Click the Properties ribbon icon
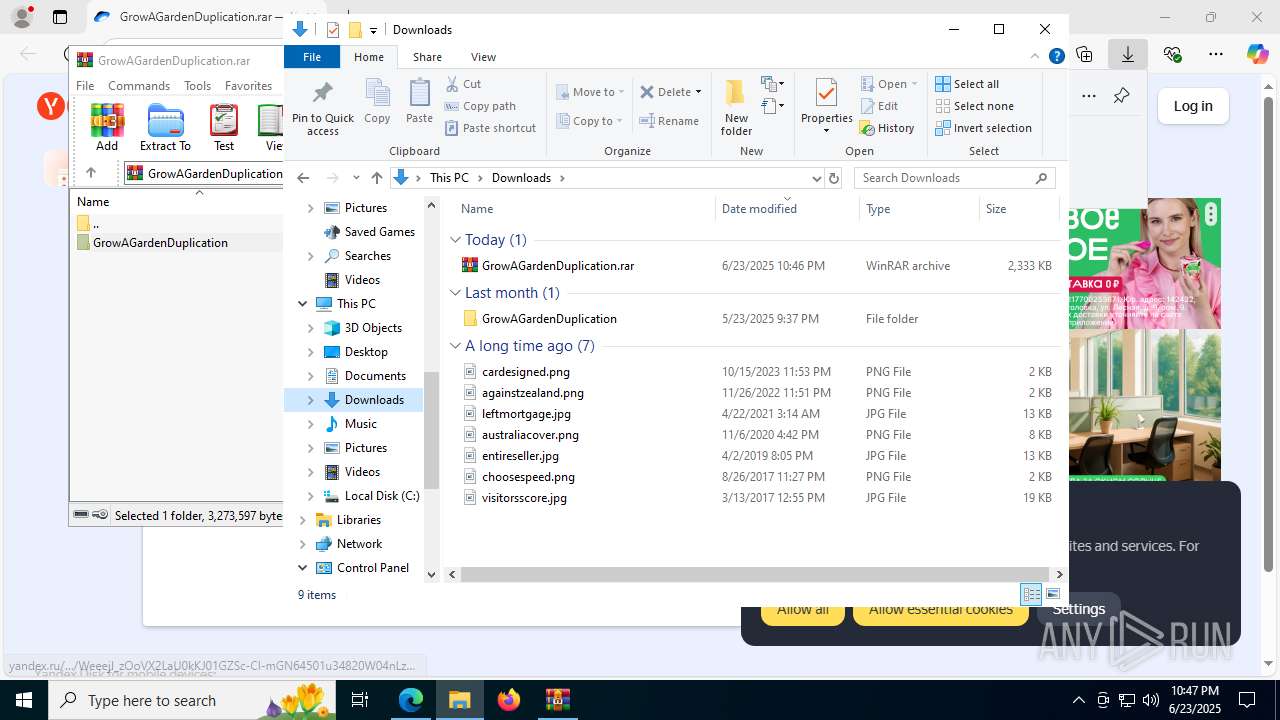1280x720 pixels. coord(826,94)
